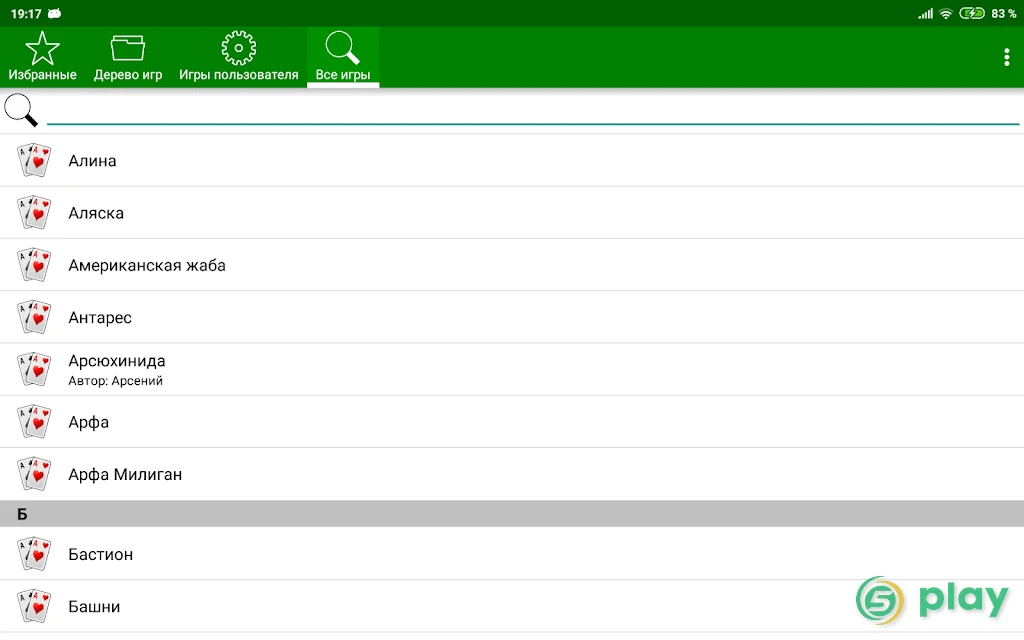The image size is (1024, 640).
Task: Select the Все игры magnifier tab
Action: tap(343, 57)
